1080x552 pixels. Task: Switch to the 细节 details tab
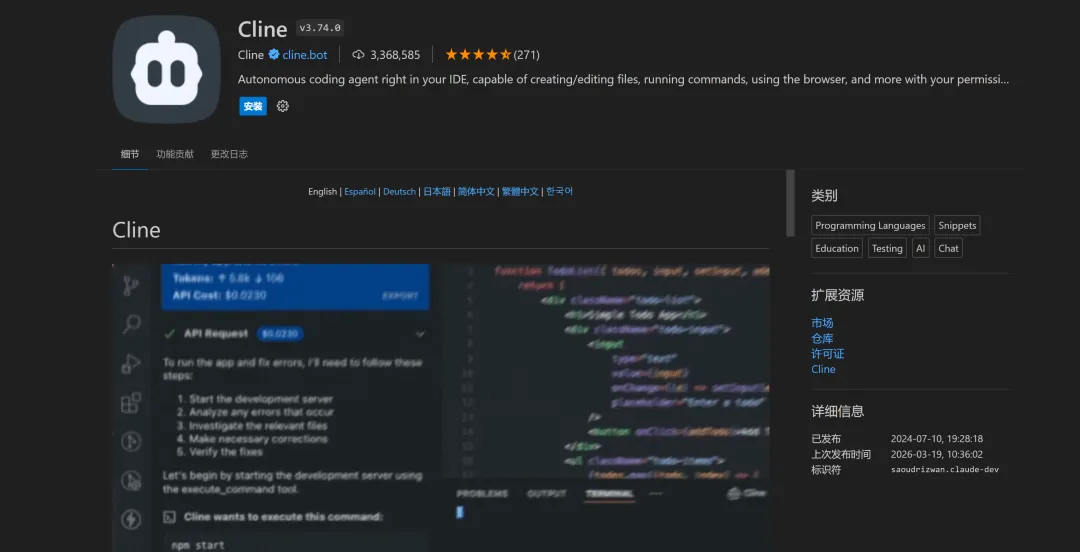[130, 154]
